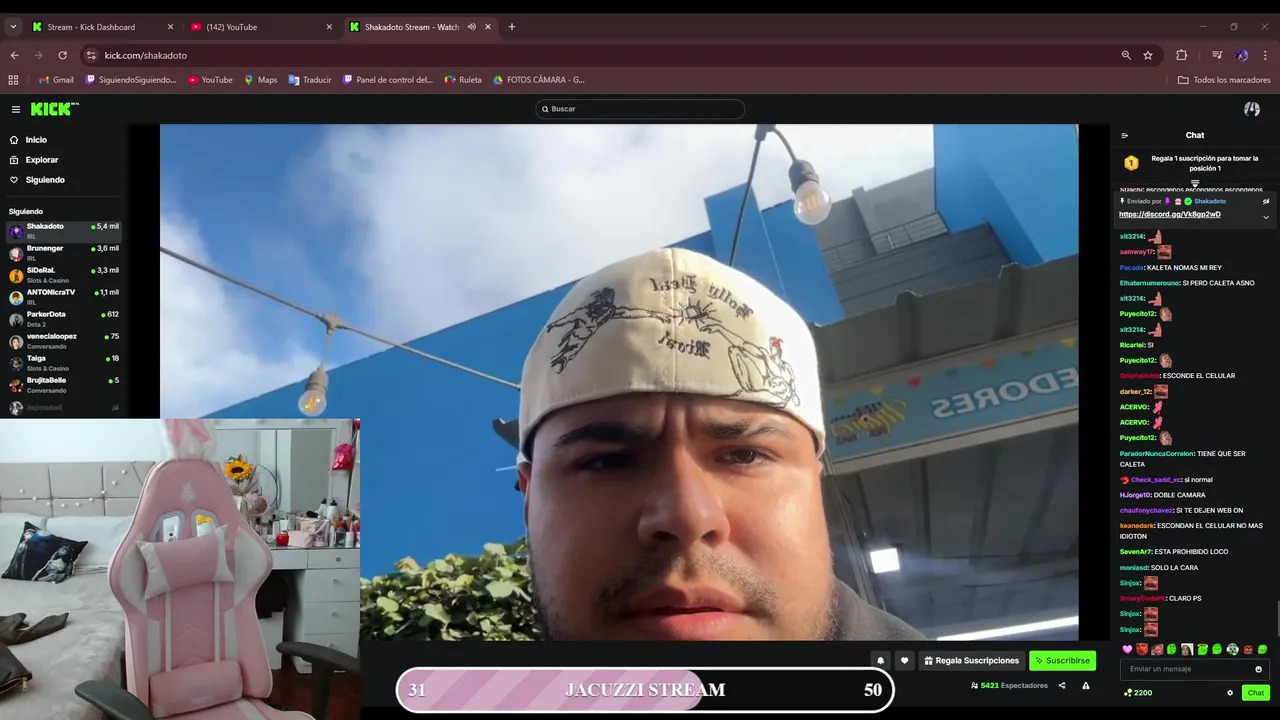
Task: Open a new browser tab
Action: pyautogui.click(x=512, y=27)
